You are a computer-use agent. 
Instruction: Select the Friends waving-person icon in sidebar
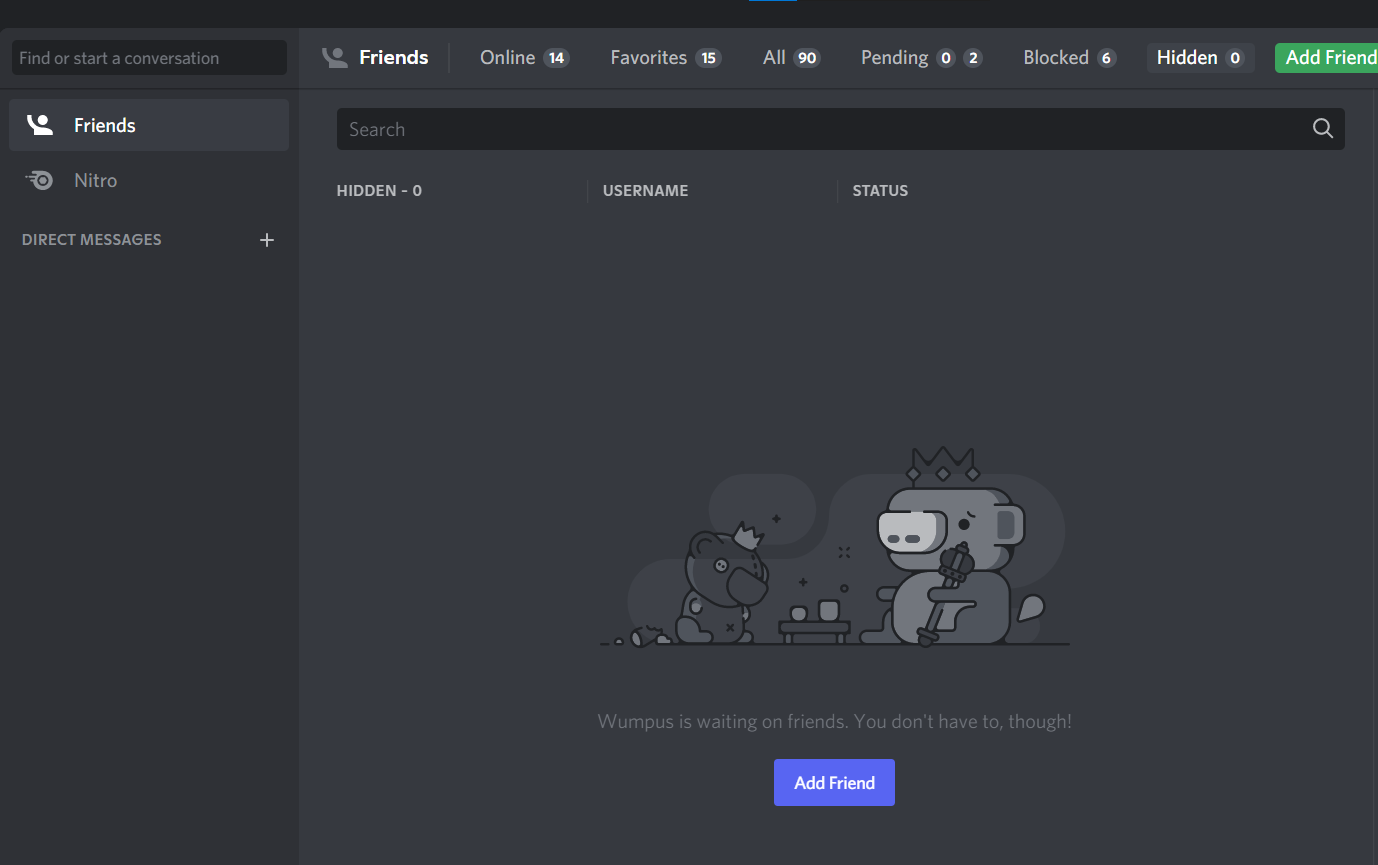click(x=40, y=124)
